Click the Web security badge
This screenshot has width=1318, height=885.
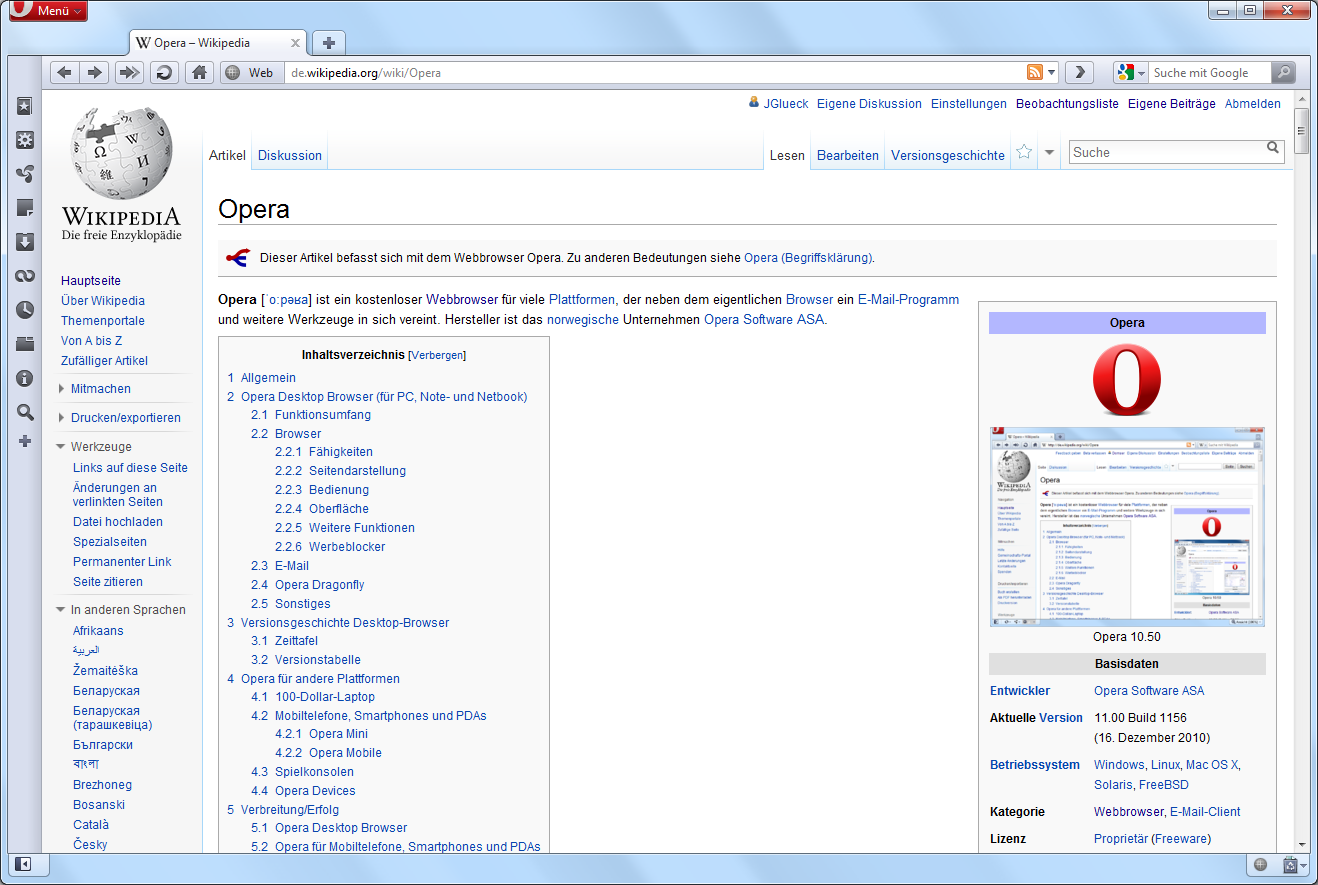click(250, 72)
